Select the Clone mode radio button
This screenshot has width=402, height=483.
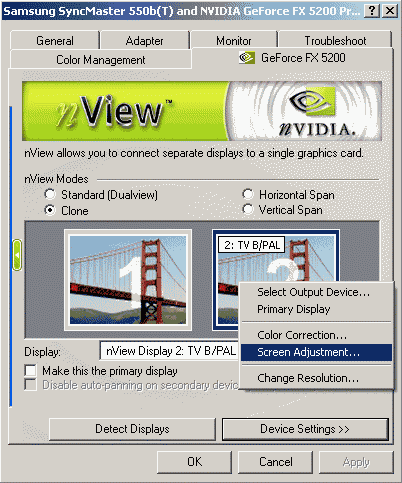click(x=50, y=210)
